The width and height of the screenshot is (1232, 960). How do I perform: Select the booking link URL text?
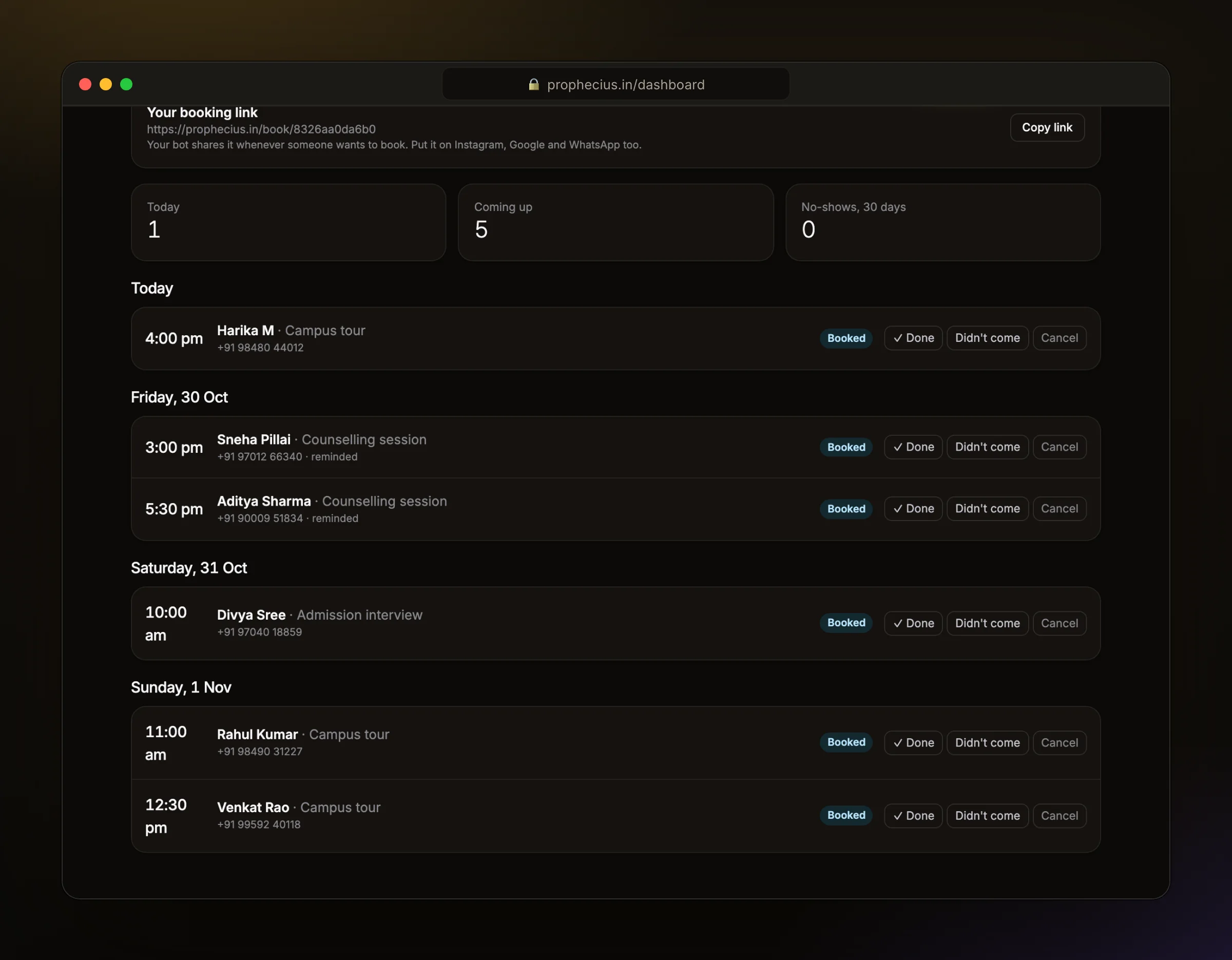click(261, 129)
